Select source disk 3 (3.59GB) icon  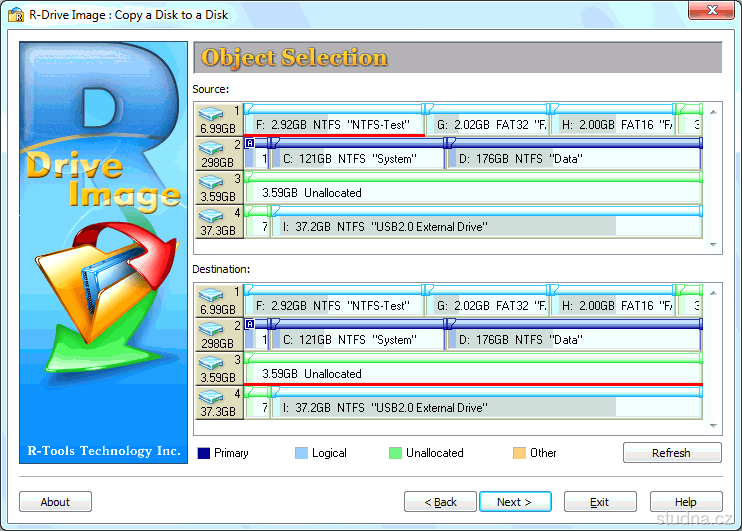pos(219,188)
